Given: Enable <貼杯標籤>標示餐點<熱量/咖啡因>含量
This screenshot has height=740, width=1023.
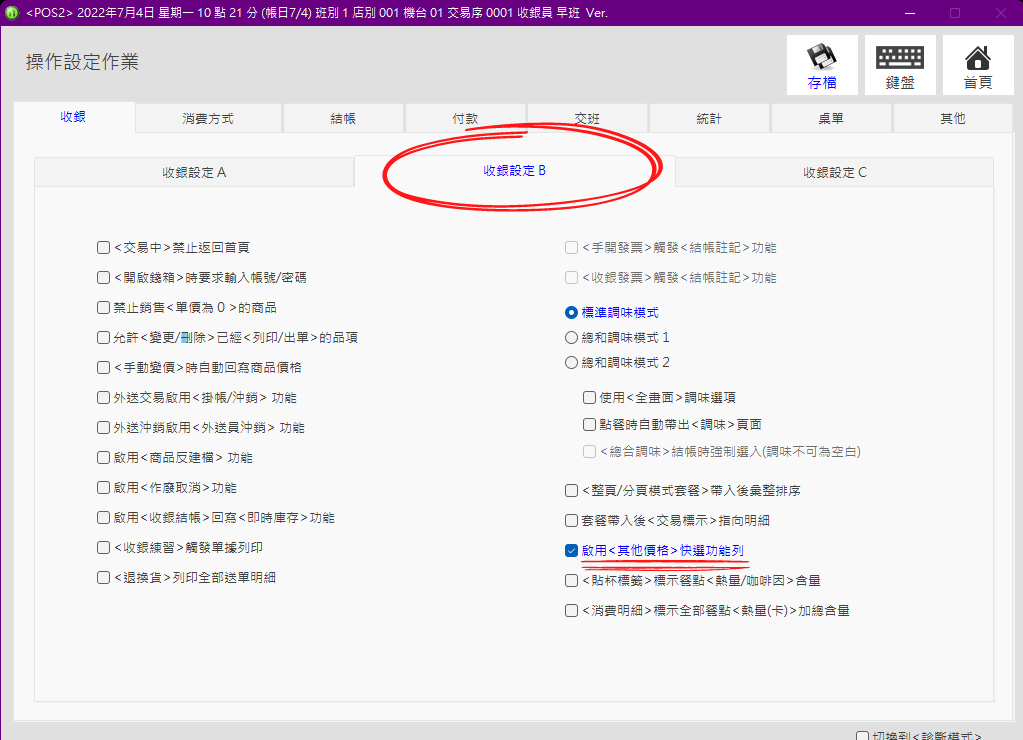Looking at the screenshot, I should coord(571,580).
